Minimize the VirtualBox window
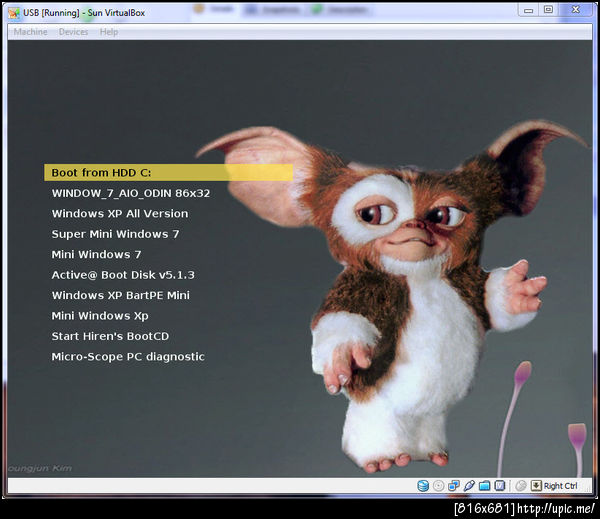 [528, 10]
